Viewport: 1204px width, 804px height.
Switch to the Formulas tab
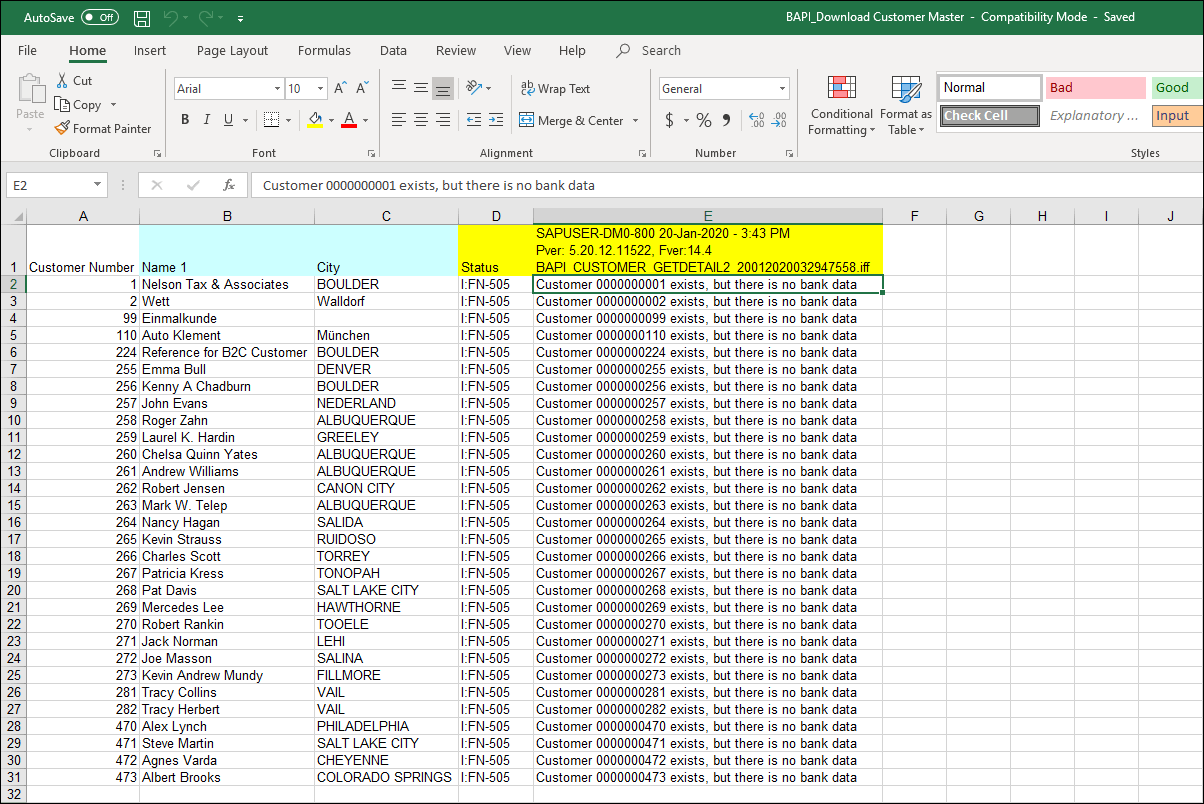[324, 50]
